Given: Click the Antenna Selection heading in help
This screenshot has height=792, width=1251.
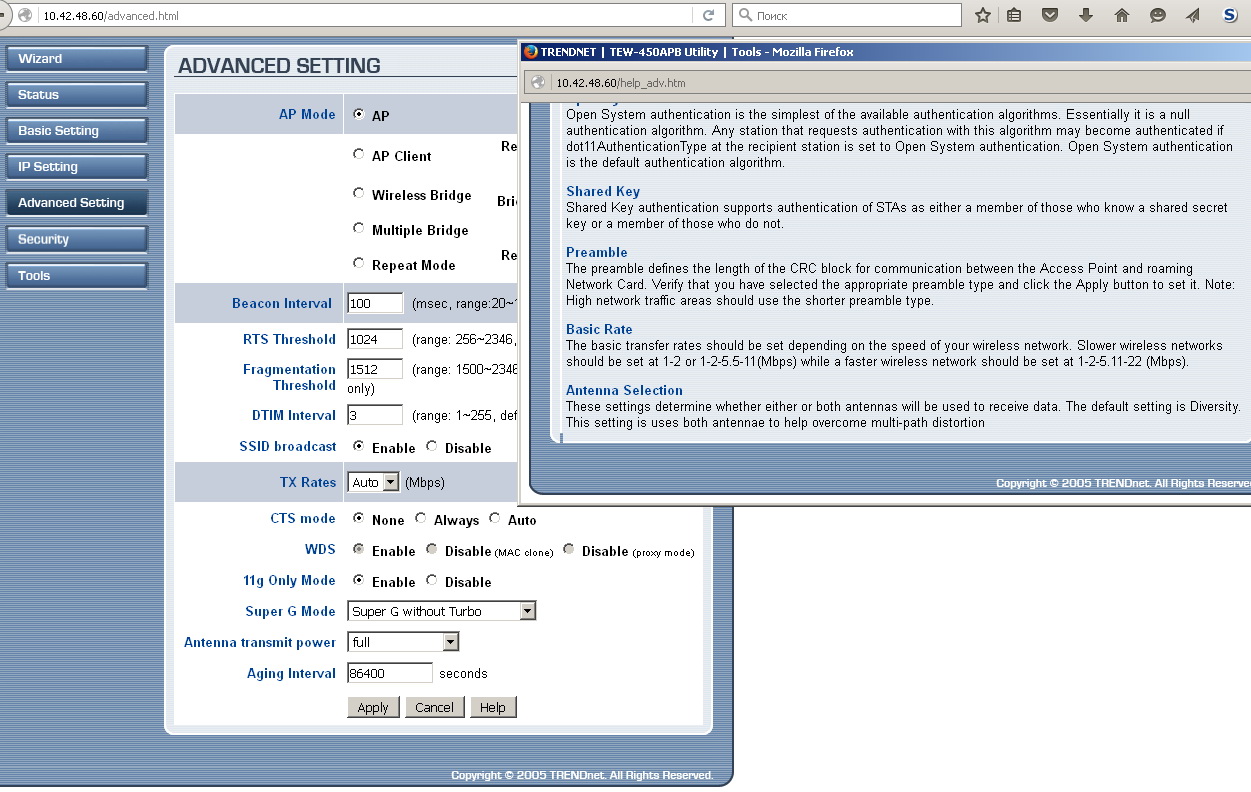Looking at the screenshot, I should (x=624, y=390).
